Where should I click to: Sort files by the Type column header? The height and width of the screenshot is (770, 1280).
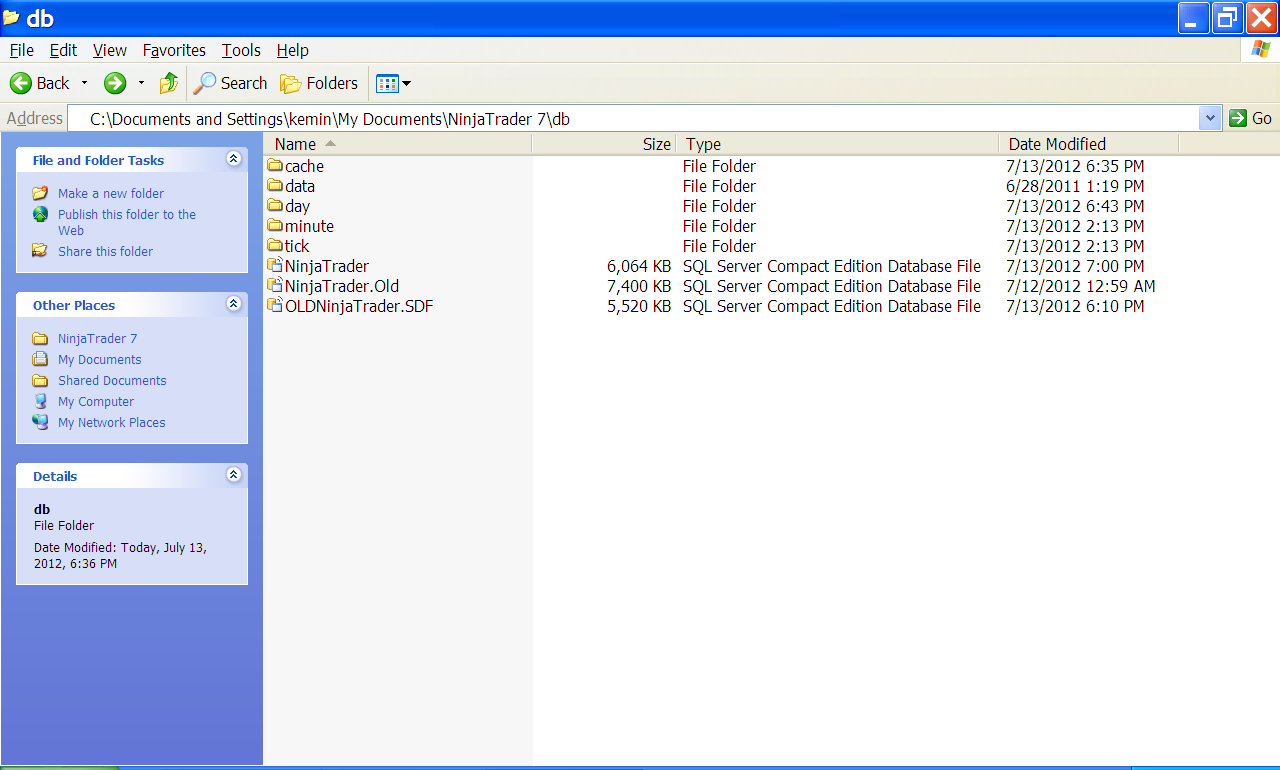pos(837,144)
